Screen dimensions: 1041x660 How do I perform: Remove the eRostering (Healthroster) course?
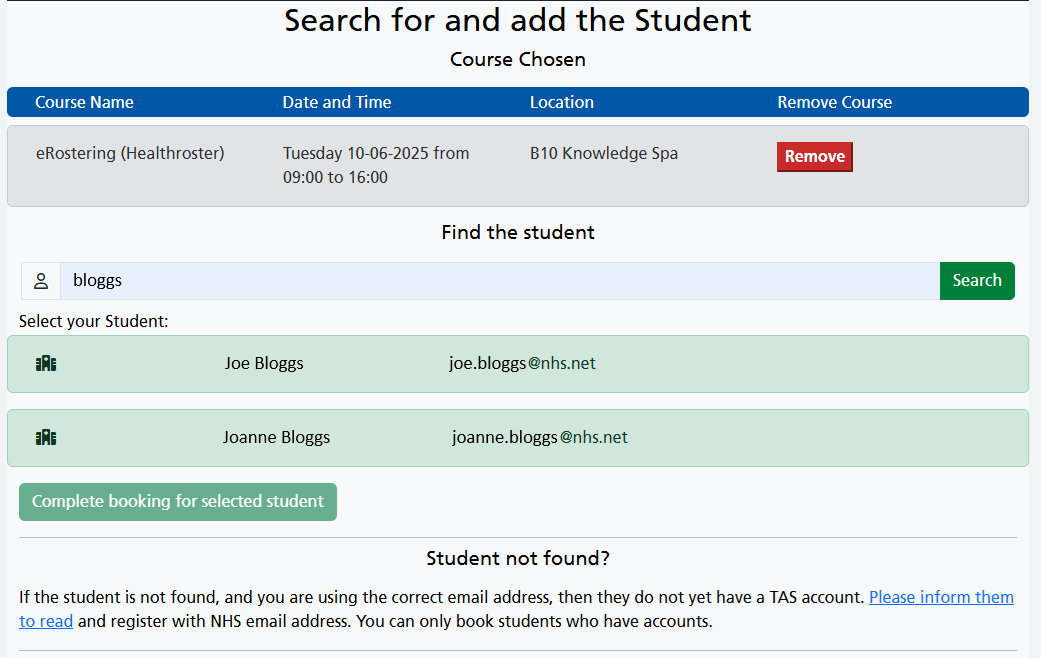click(x=814, y=157)
